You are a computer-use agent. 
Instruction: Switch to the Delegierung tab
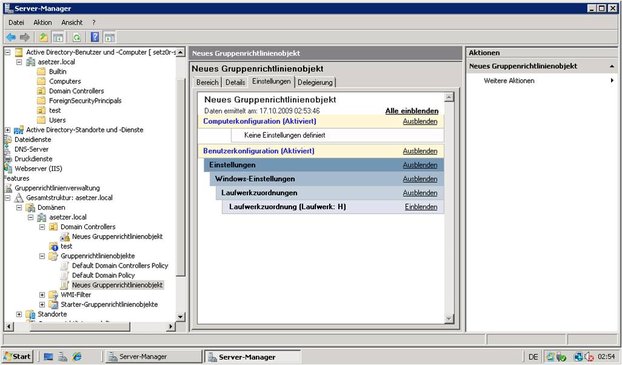[315, 82]
